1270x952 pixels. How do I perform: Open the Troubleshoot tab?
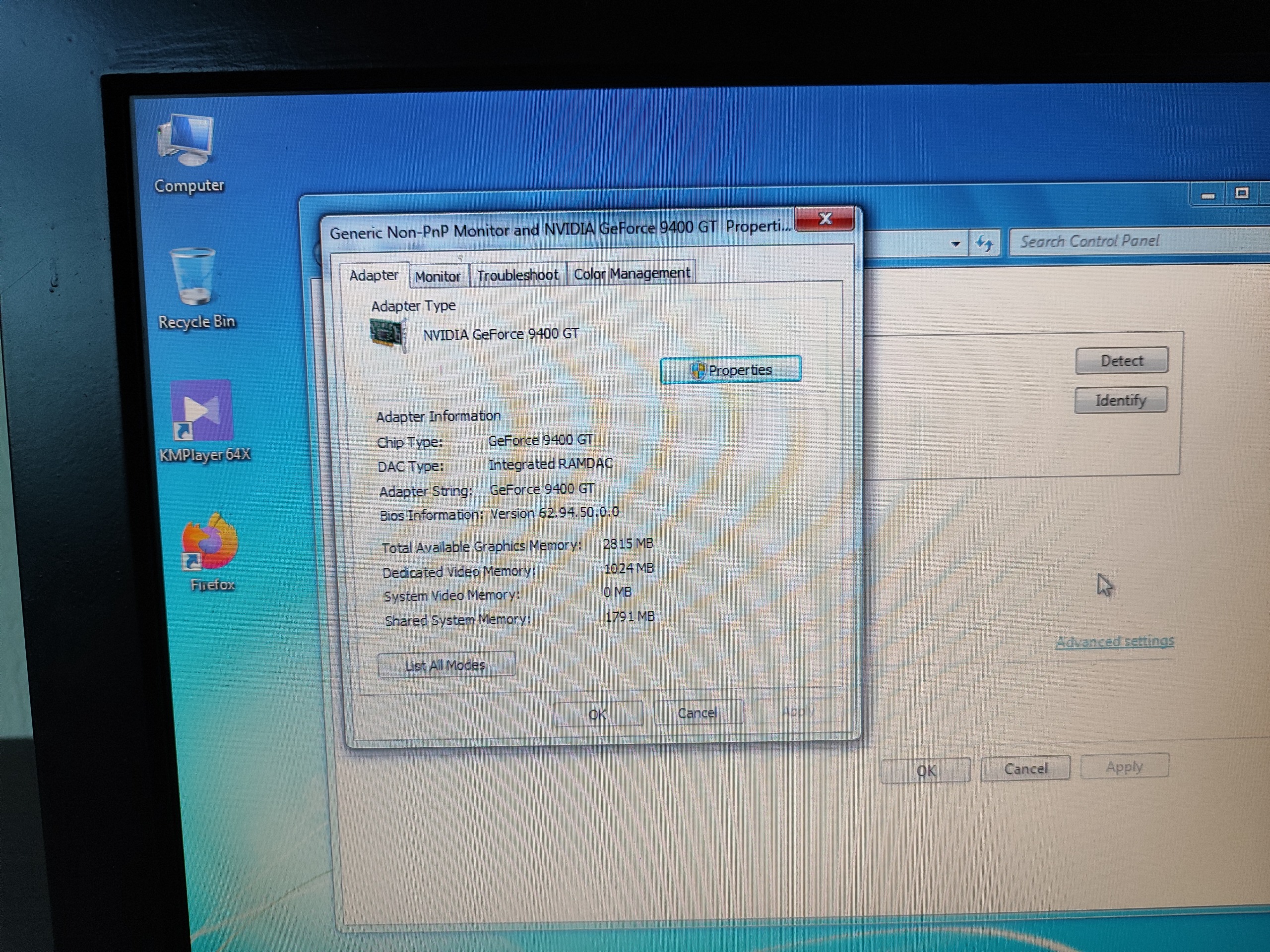click(x=517, y=276)
